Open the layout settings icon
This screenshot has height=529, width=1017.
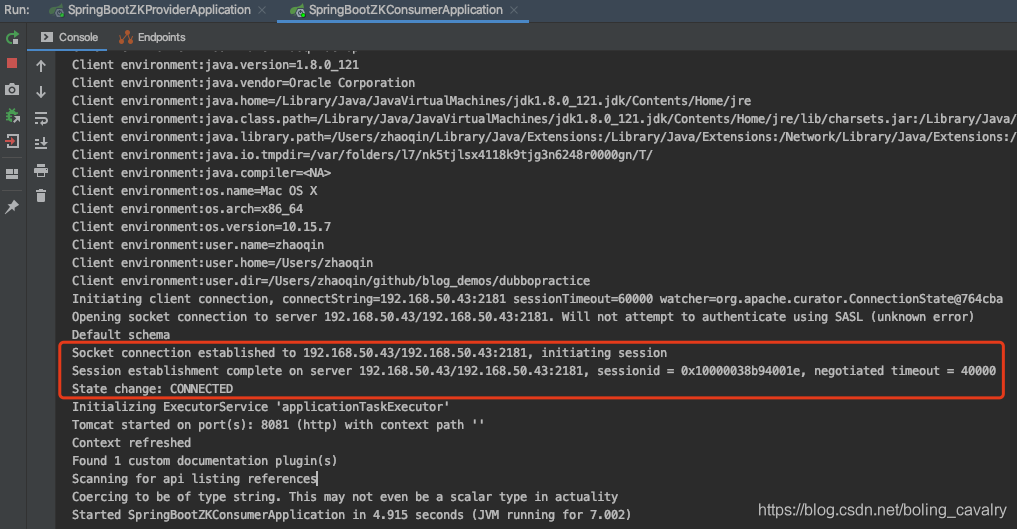click(12, 174)
